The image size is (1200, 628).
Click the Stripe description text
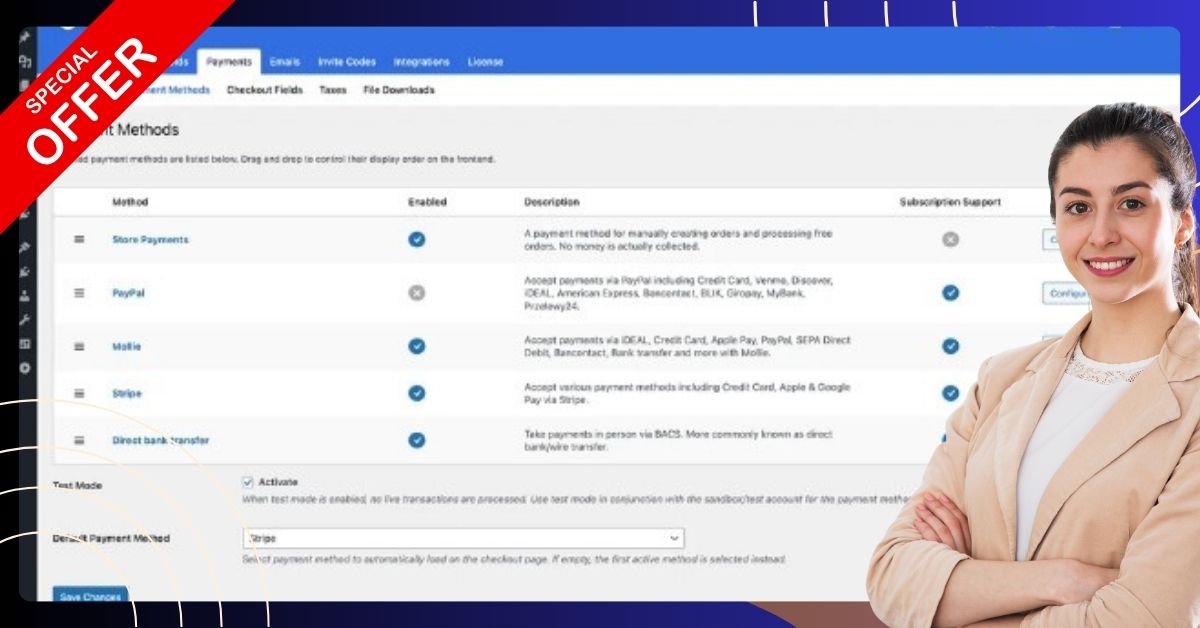tap(687, 393)
